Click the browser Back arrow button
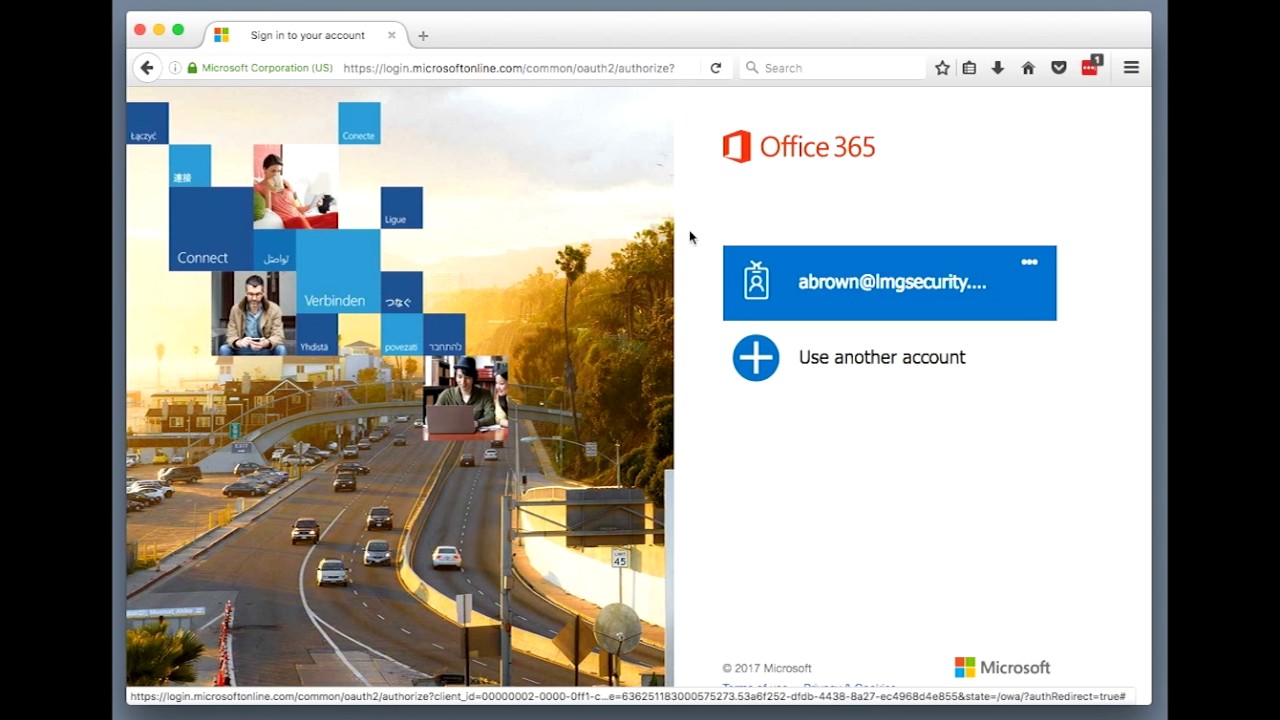 click(147, 68)
